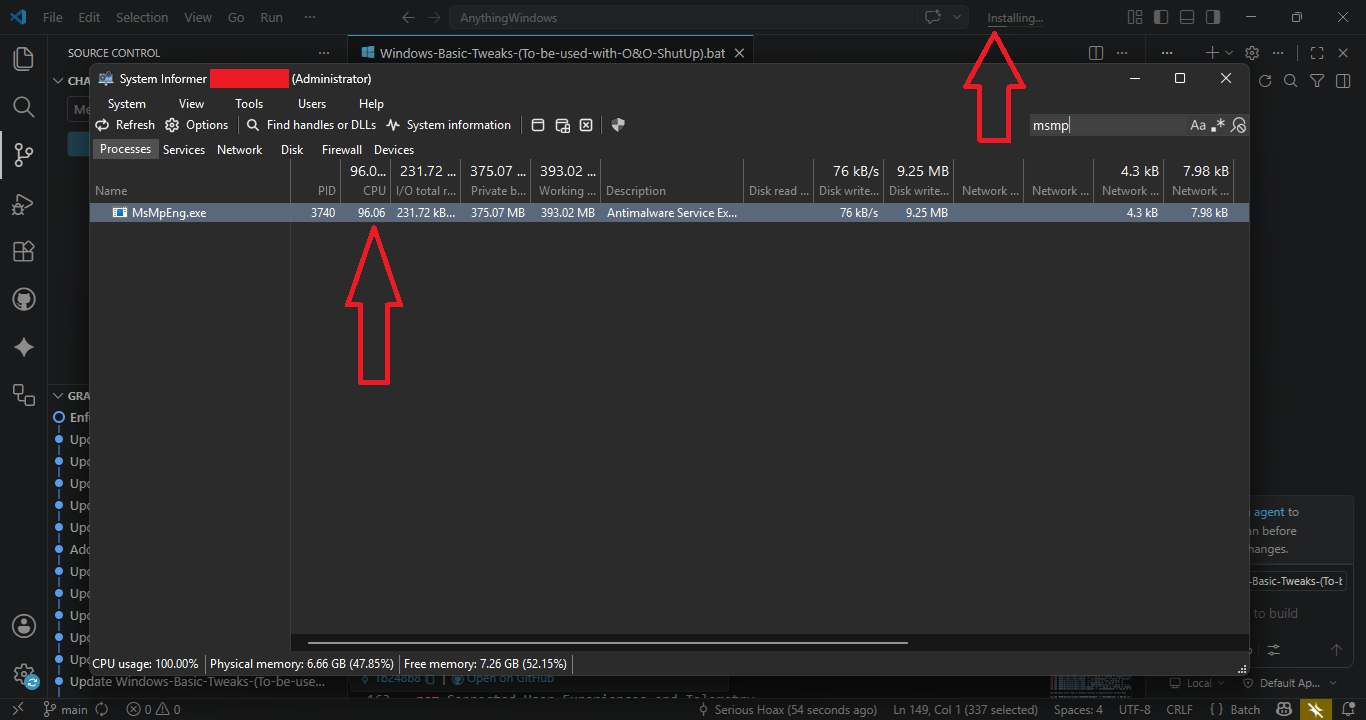Open Source Control more actions ellipsis
Screen dimensions: 1366x720
coord(323,53)
